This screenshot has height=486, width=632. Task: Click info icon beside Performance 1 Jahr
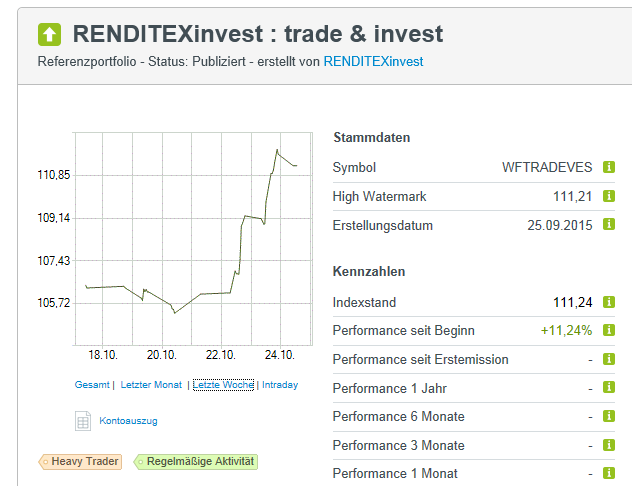click(609, 388)
